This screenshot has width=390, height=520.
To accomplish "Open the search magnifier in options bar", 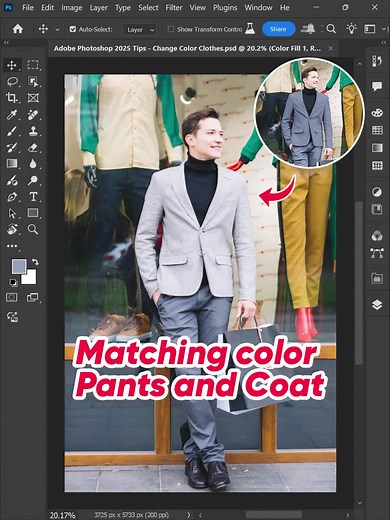I will [331, 29].
